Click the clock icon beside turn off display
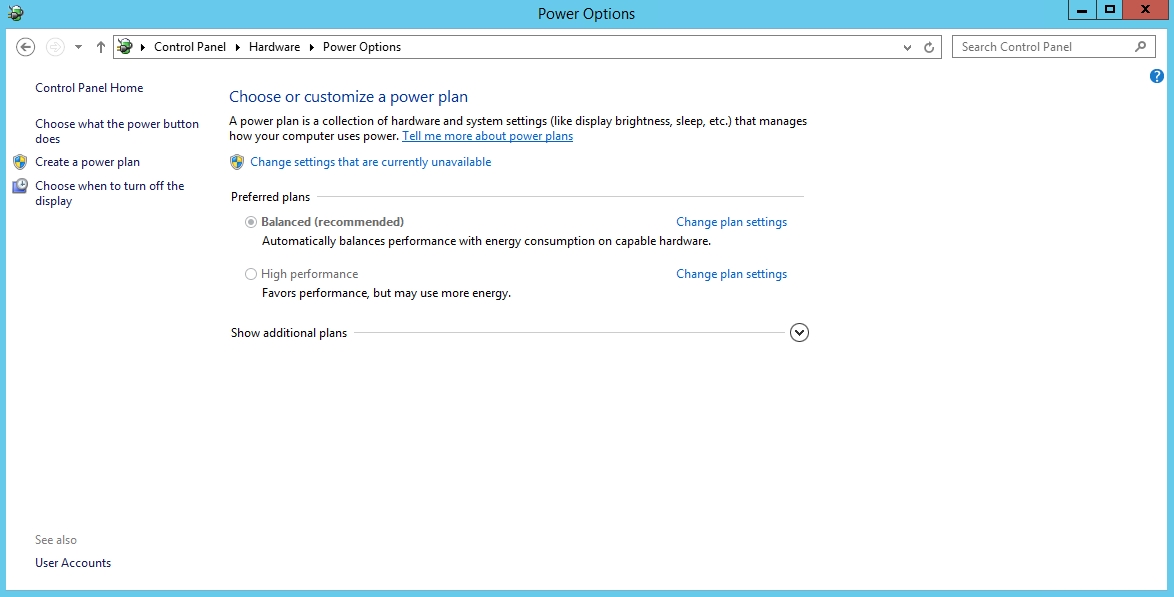The height and width of the screenshot is (597, 1174). [19, 185]
